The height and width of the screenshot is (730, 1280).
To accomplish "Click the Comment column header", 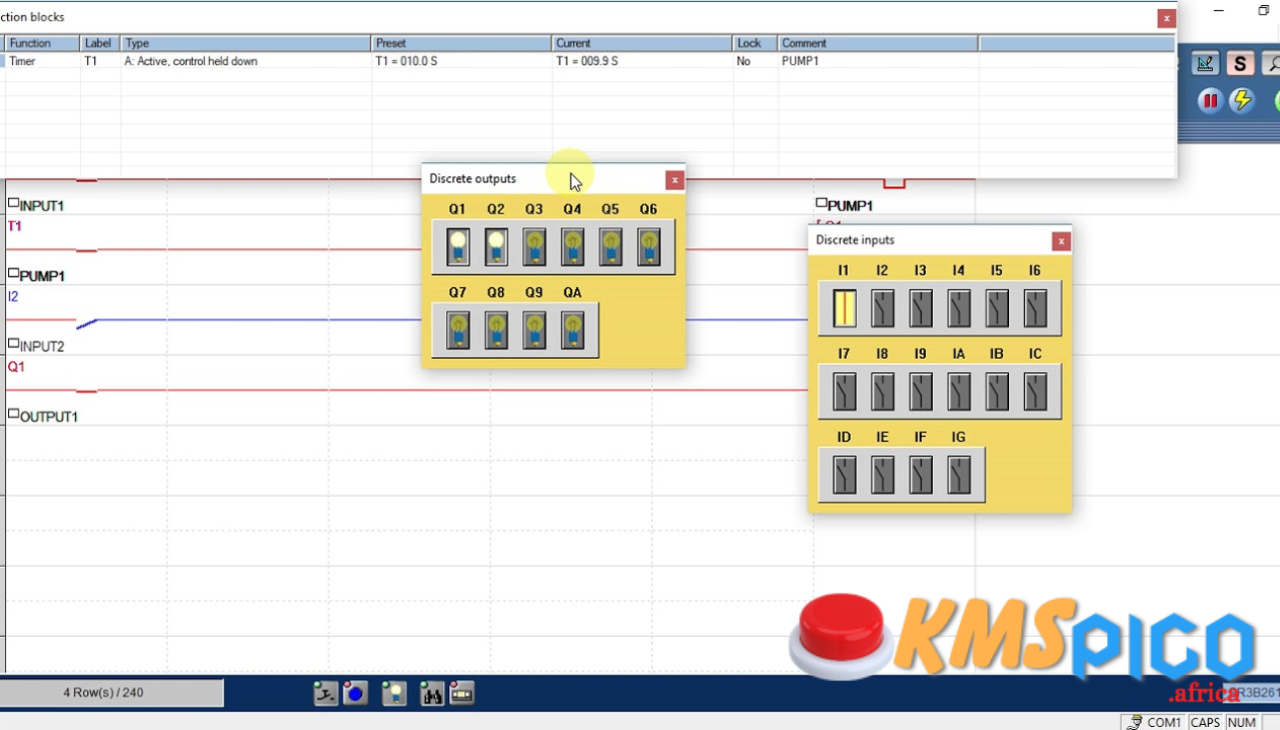I will point(878,43).
